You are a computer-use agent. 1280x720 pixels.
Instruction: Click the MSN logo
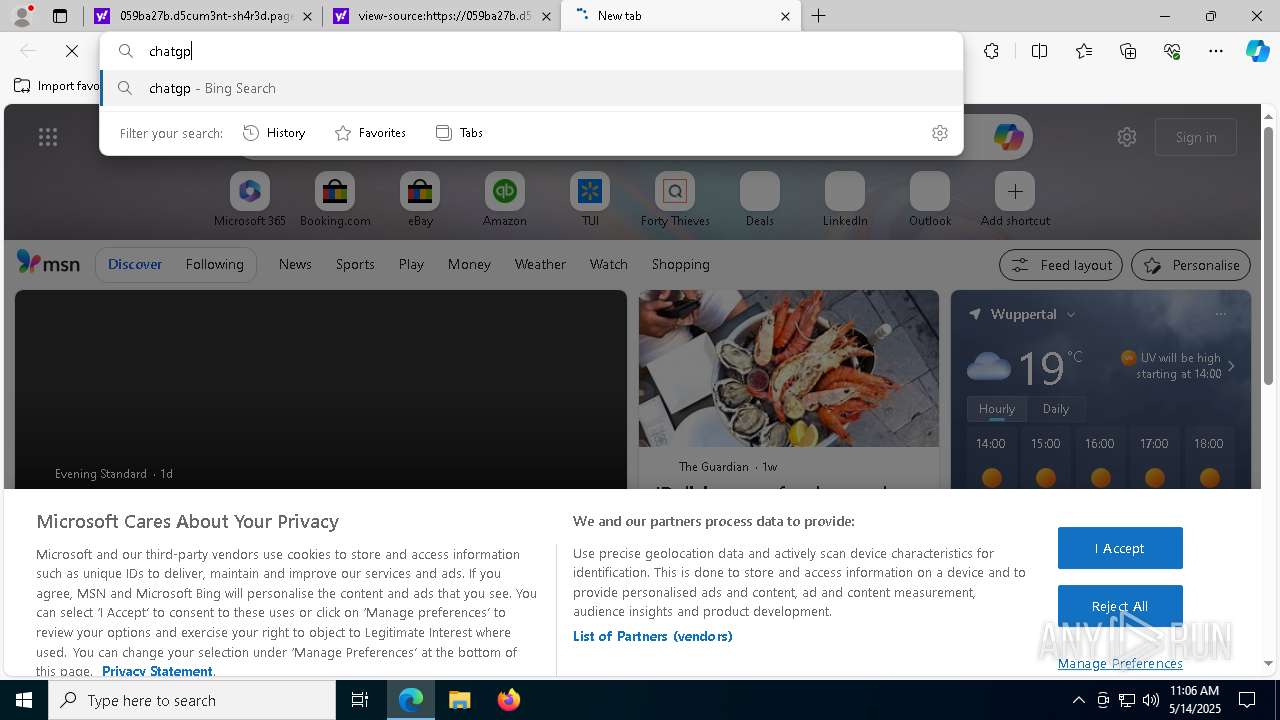click(x=48, y=263)
